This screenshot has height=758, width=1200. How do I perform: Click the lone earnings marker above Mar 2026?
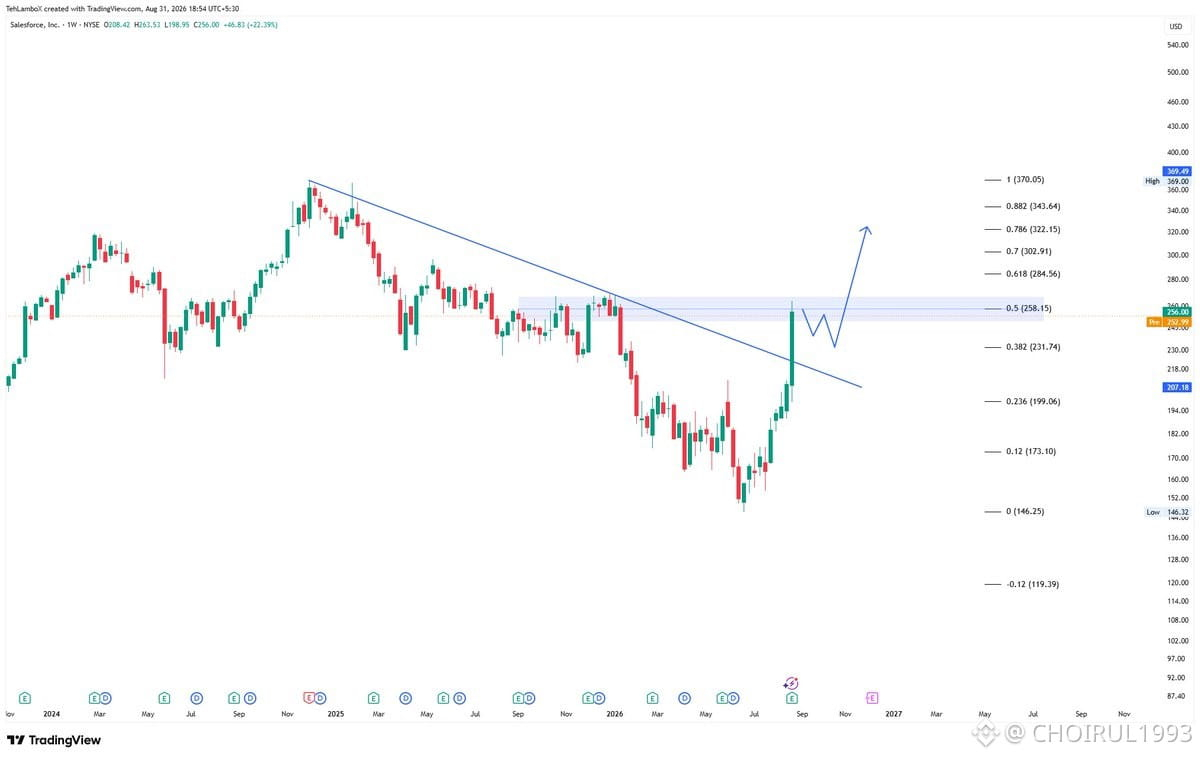pyautogui.click(x=652, y=698)
